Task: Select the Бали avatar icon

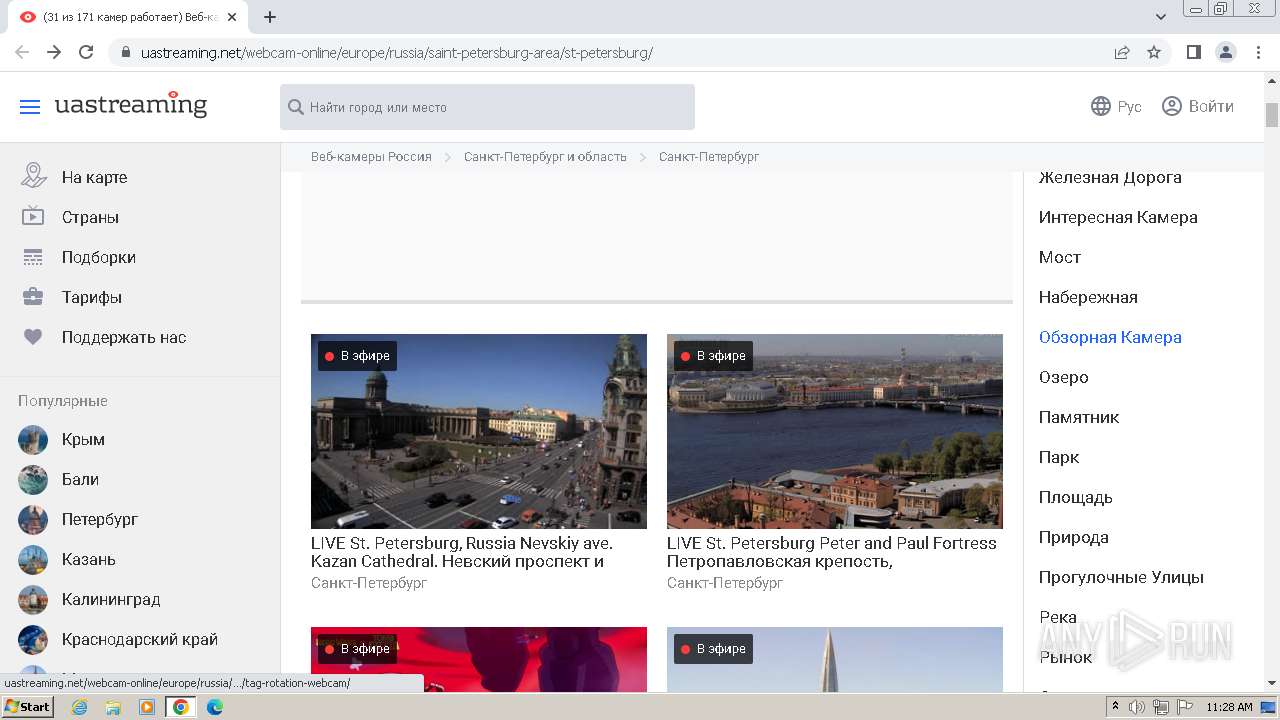Action: [33, 480]
